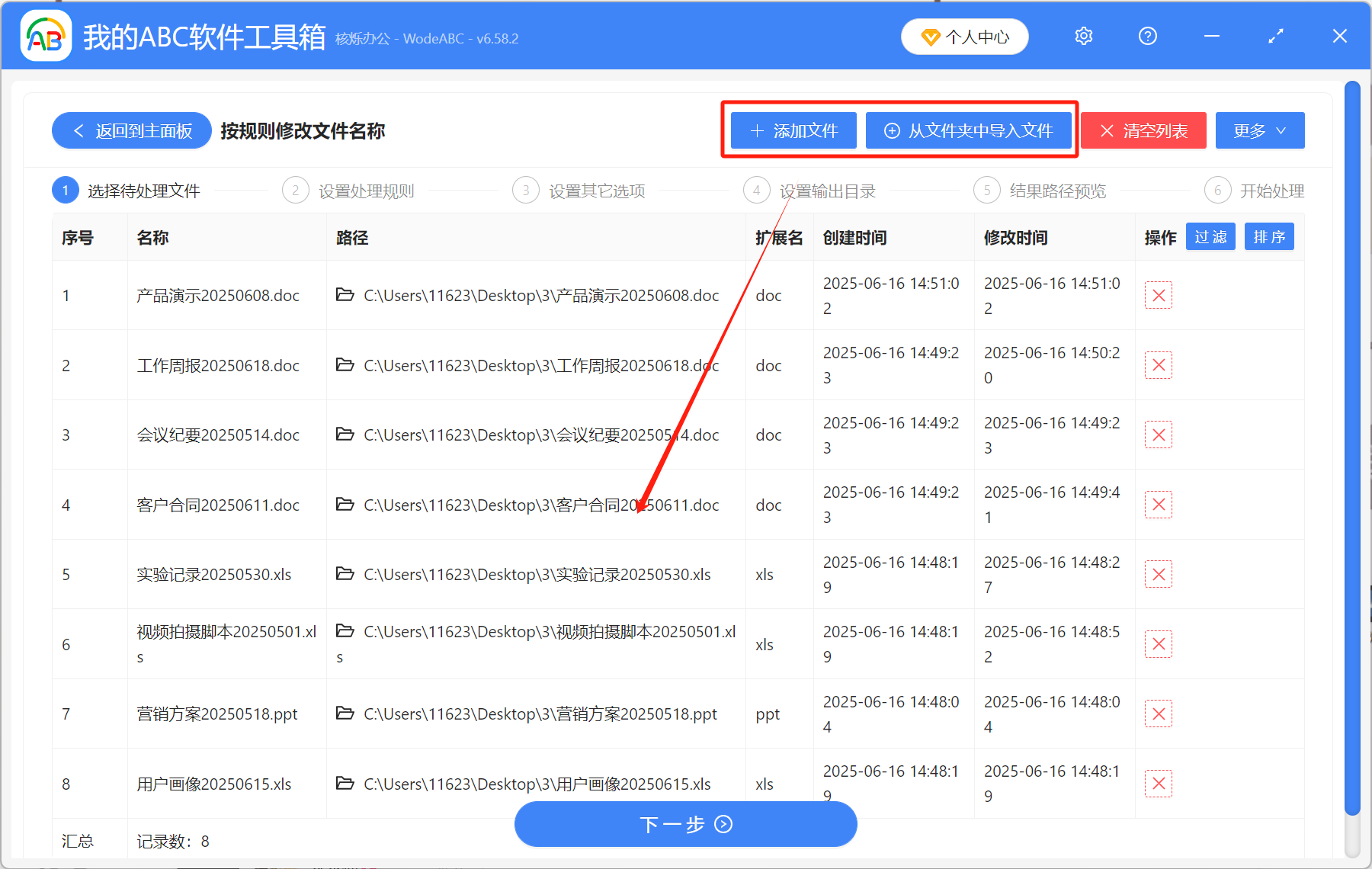Open the 过滤 filter option
This screenshot has height=869, width=1372.
[1210, 236]
